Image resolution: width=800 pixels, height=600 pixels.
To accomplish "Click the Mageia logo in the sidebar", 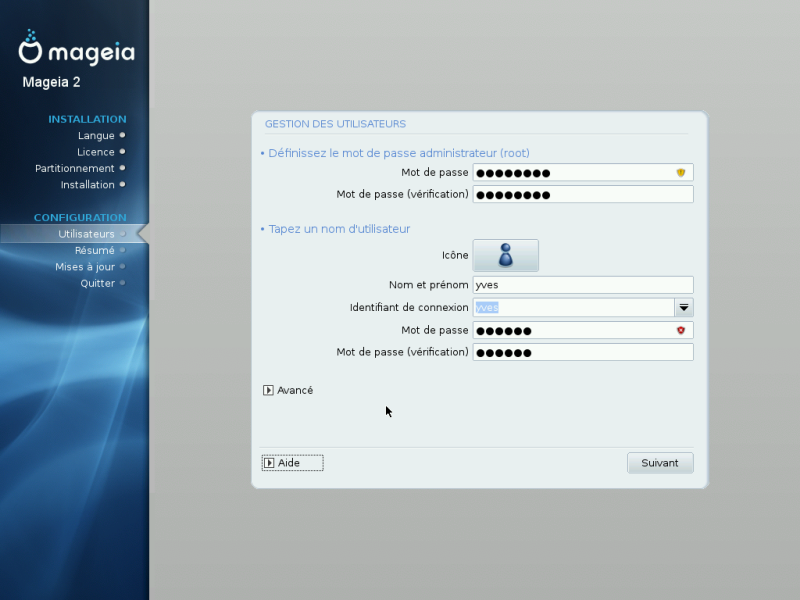I will coord(77,47).
